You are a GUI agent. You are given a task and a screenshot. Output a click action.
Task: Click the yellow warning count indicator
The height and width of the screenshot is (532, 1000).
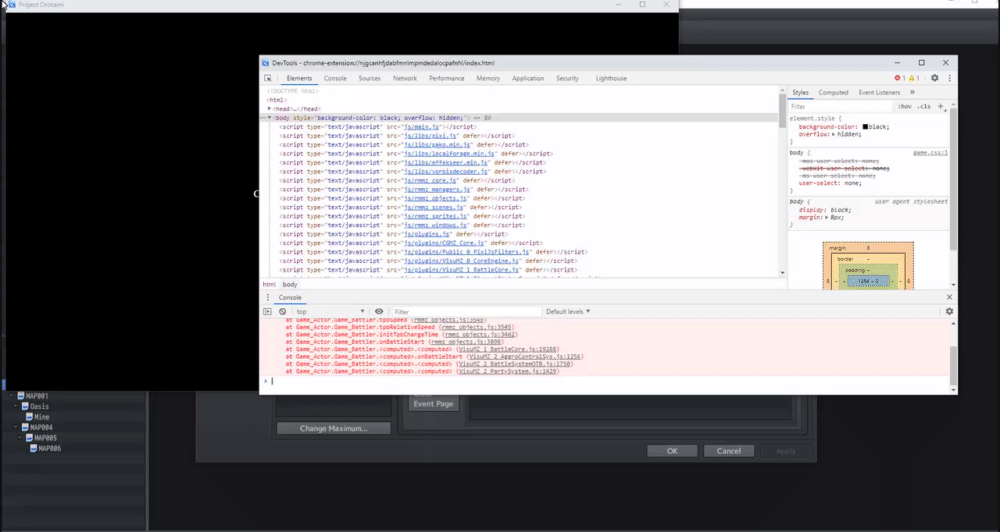click(x=914, y=78)
